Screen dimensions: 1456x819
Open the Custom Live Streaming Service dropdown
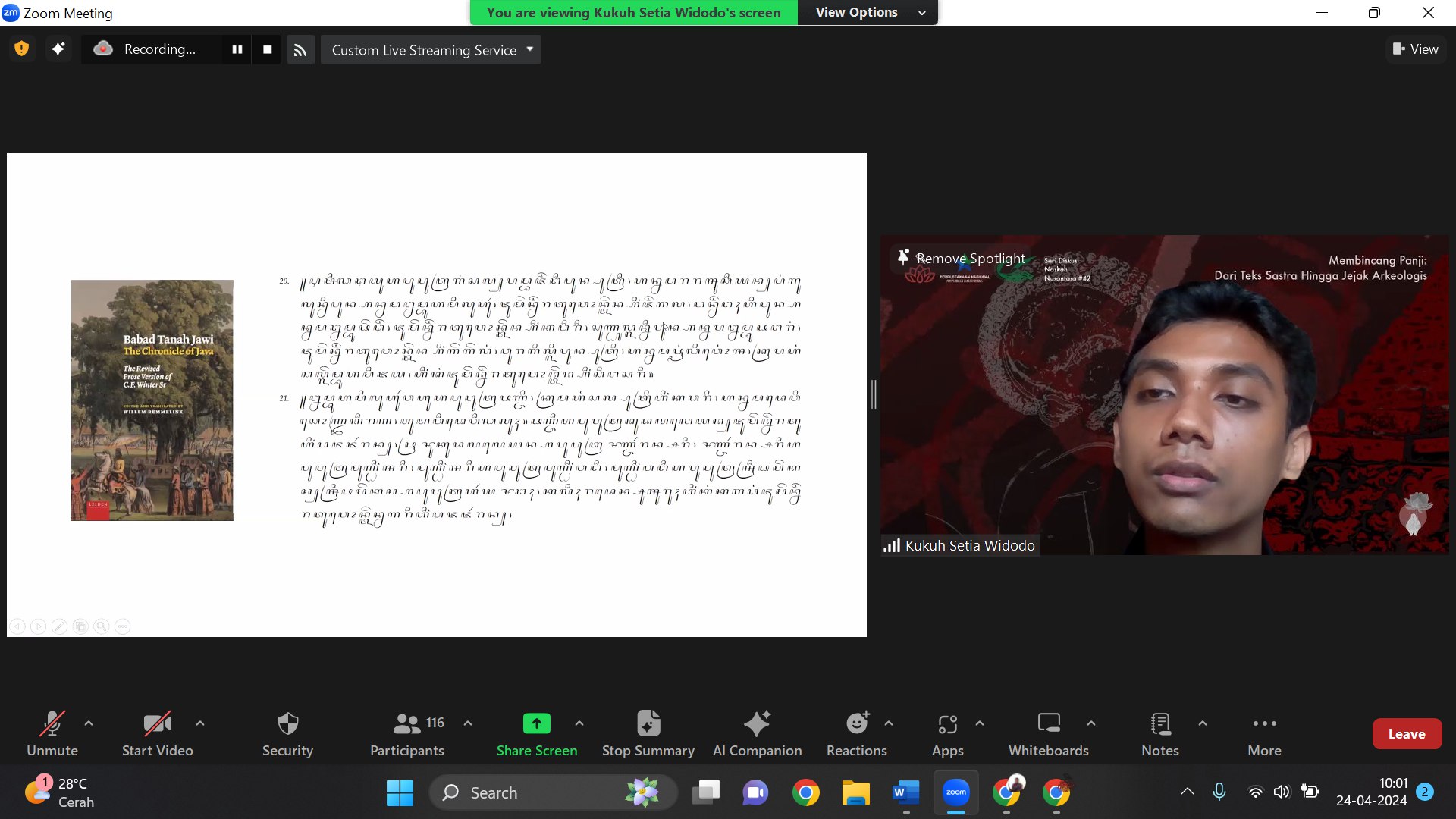point(431,49)
